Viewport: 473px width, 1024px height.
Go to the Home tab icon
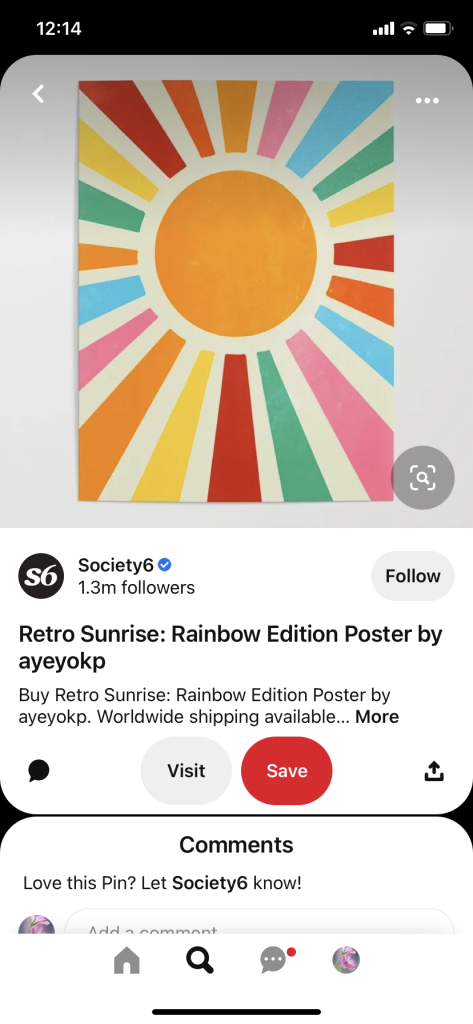(x=126, y=960)
